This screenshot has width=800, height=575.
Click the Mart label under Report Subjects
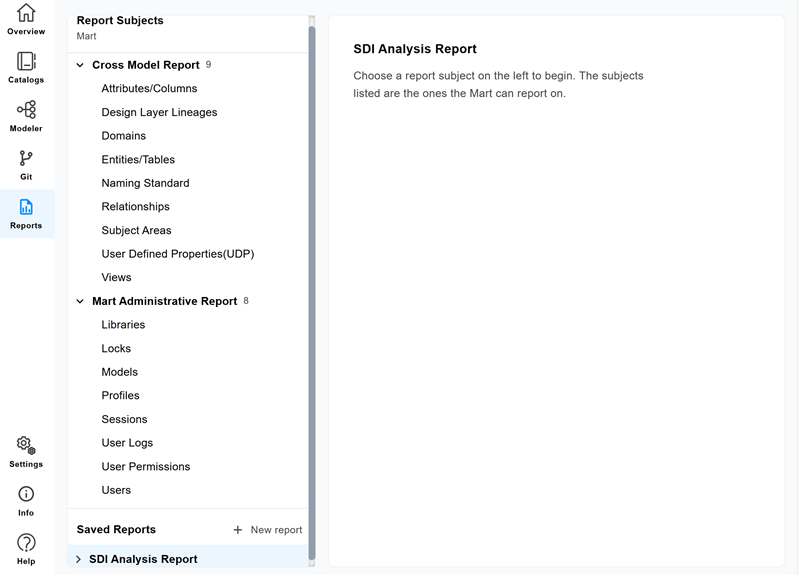tap(86, 36)
